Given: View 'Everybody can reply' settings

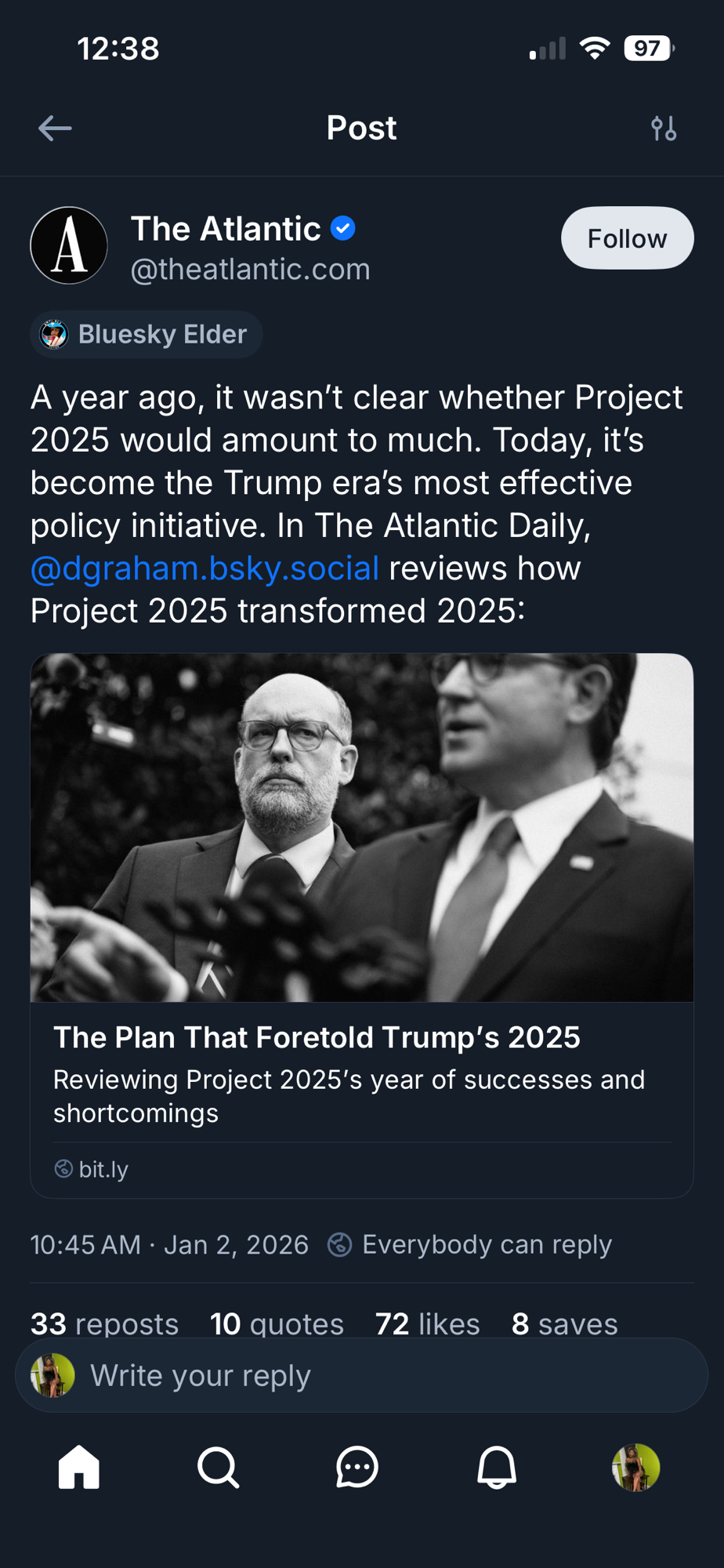Looking at the screenshot, I should (x=470, y=1244).
